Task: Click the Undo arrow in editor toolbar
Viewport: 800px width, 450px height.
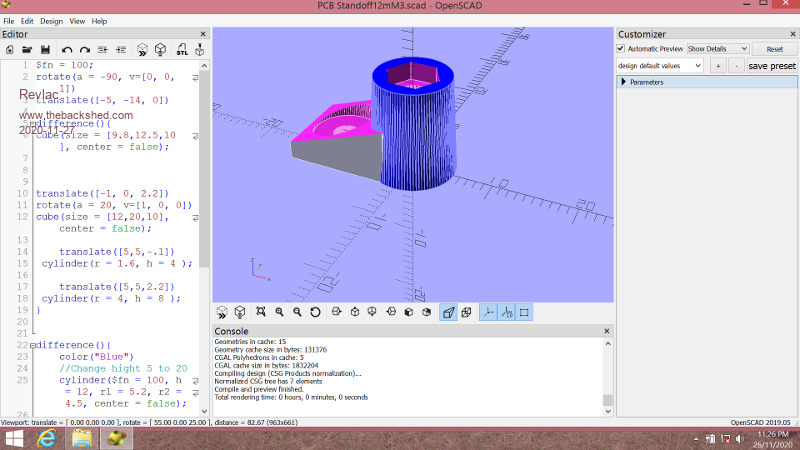Action: click(x=67, y=49)
